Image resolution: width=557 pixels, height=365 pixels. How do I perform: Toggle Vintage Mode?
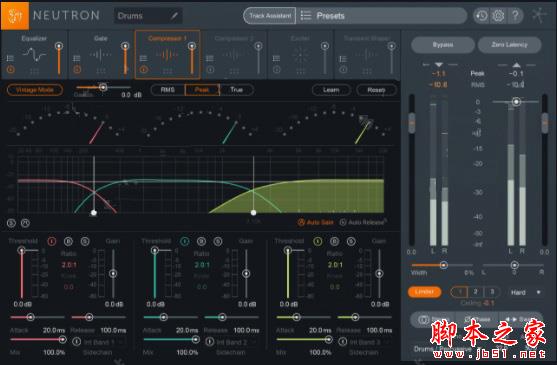click(x=35, y=90)
